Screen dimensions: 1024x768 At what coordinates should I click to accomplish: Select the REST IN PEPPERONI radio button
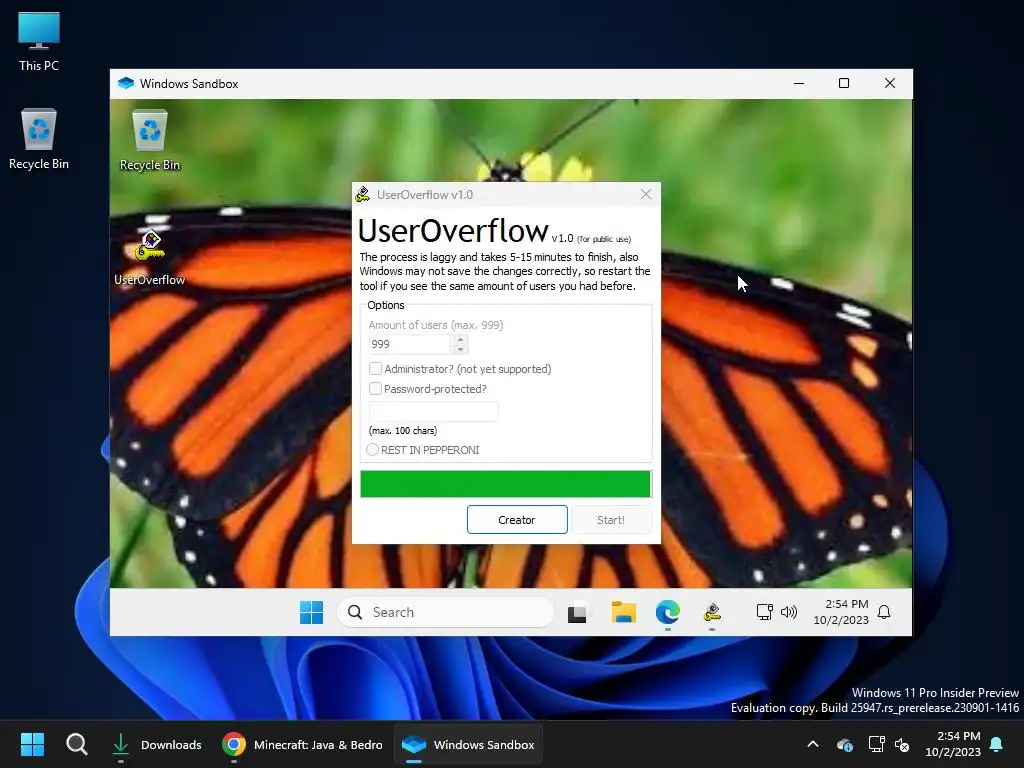[372, 450]
